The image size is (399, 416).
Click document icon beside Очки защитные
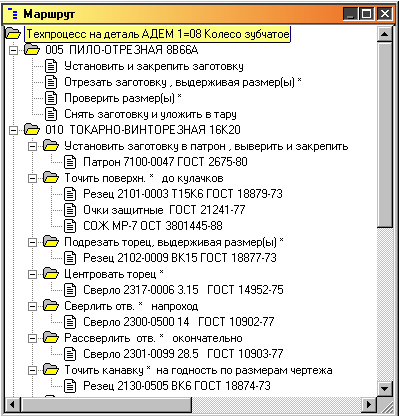(x=70, y=210)
